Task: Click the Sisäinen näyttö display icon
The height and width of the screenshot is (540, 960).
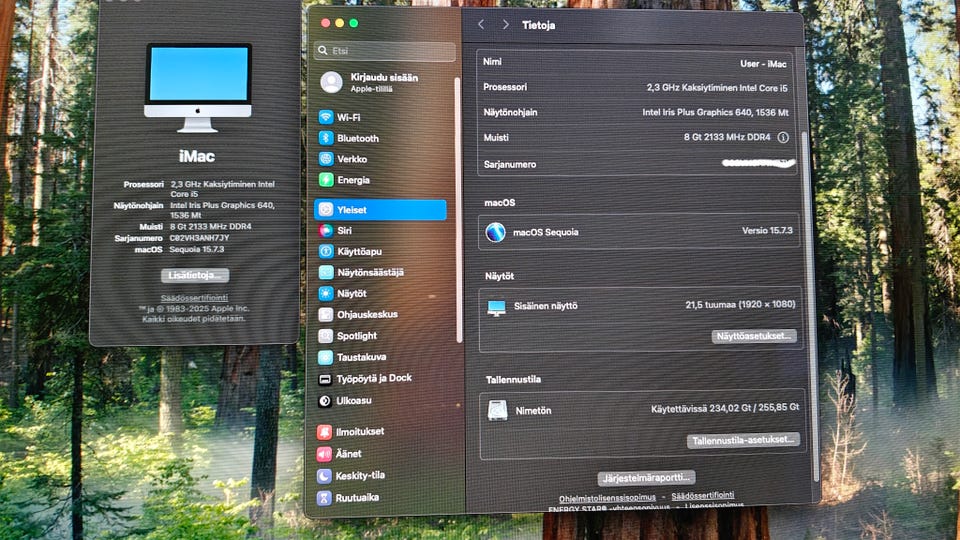Action: coord(497,307)
